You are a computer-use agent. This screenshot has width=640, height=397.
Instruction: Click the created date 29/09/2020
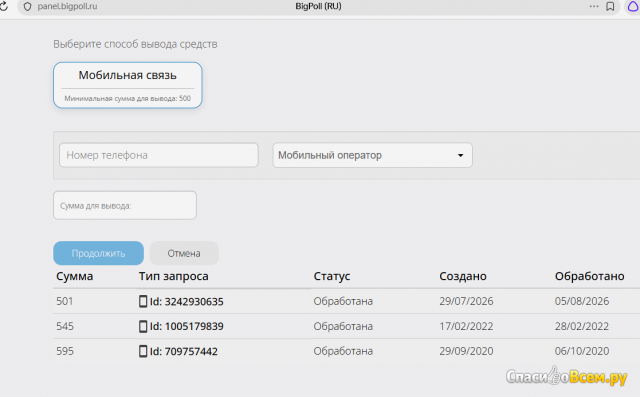(466, 351)
